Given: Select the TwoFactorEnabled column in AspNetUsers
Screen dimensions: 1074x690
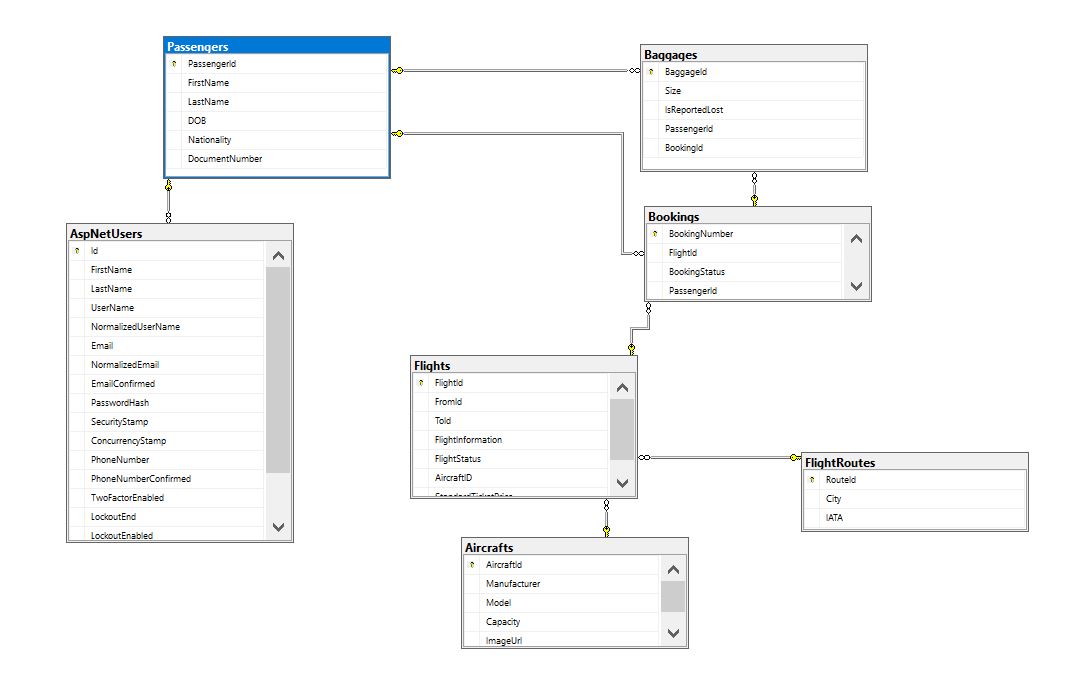Looking at the screenshot, I should click(x=167, y=498).
